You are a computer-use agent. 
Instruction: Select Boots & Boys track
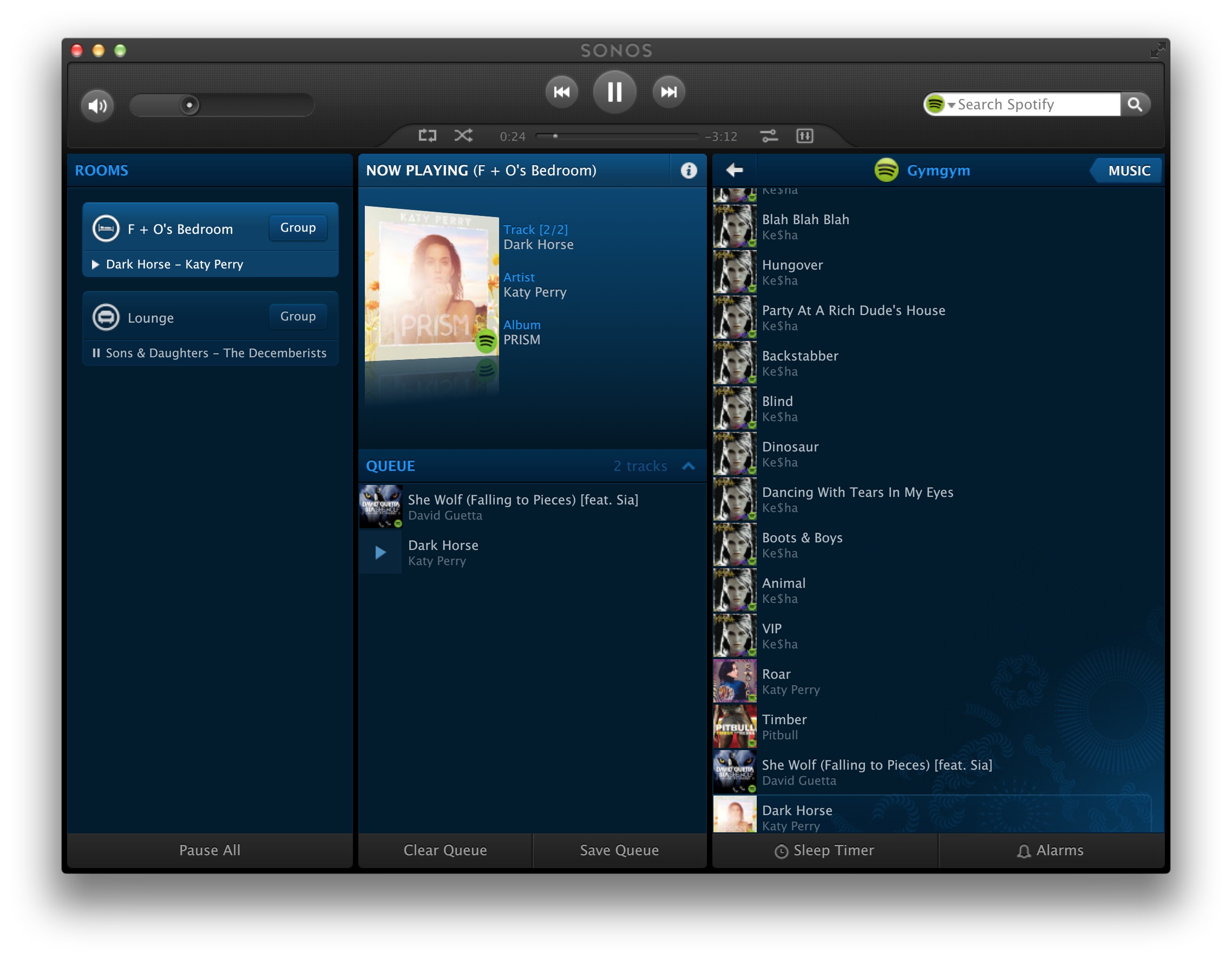(938, 545)
